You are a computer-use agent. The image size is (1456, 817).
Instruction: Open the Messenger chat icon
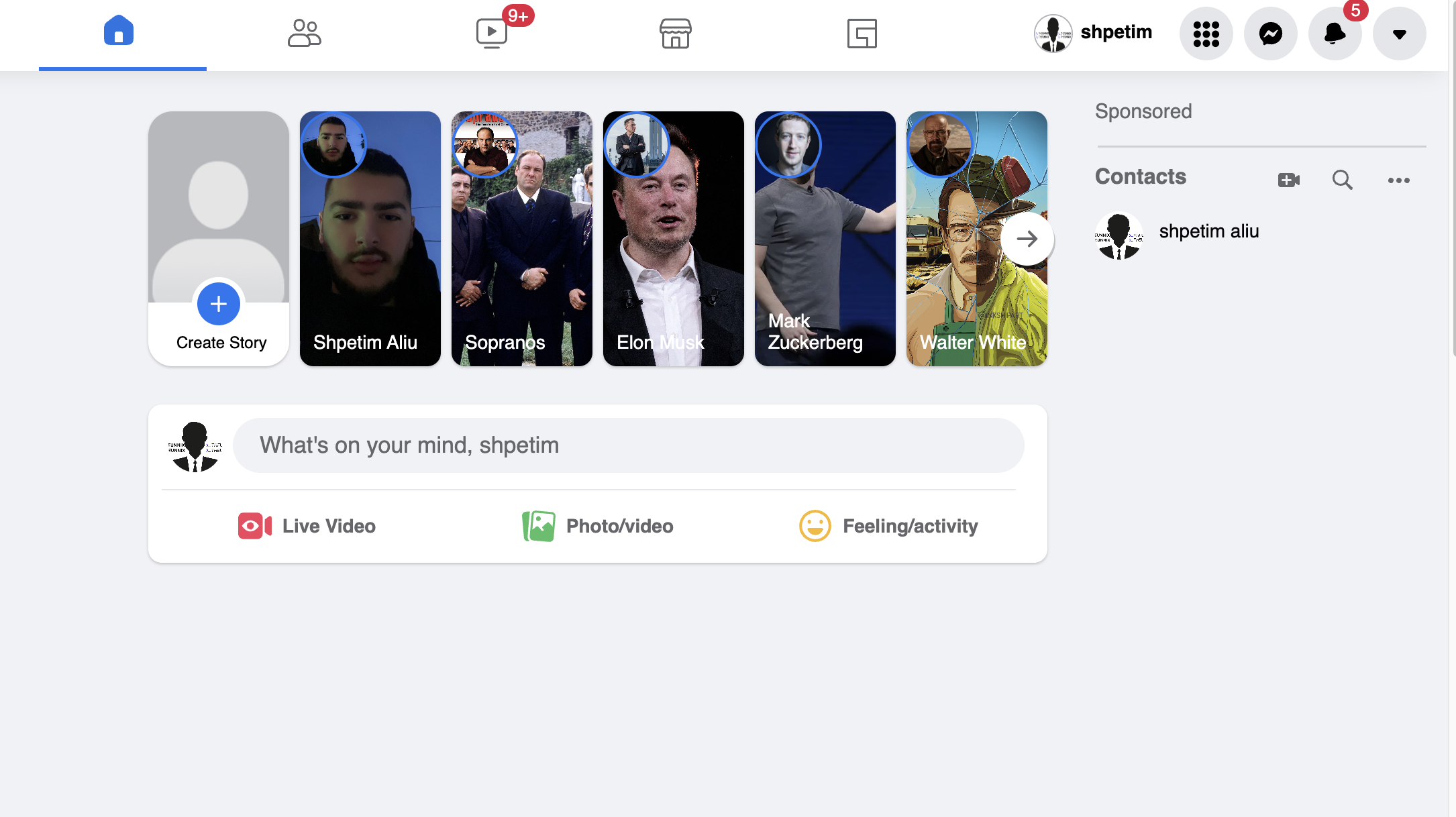[x=1270, y=34]
